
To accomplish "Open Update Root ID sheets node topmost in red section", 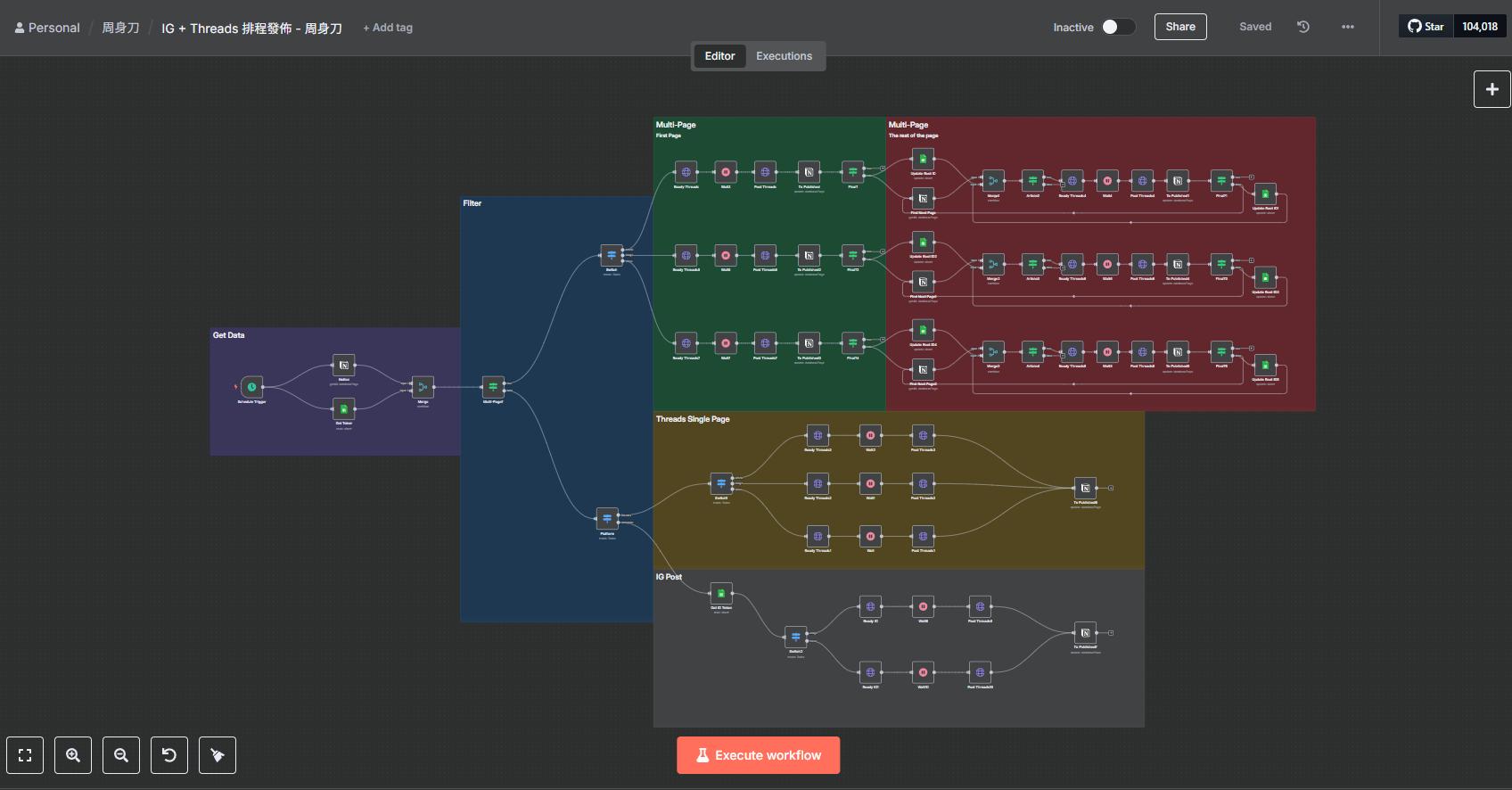I will [923, 159].
